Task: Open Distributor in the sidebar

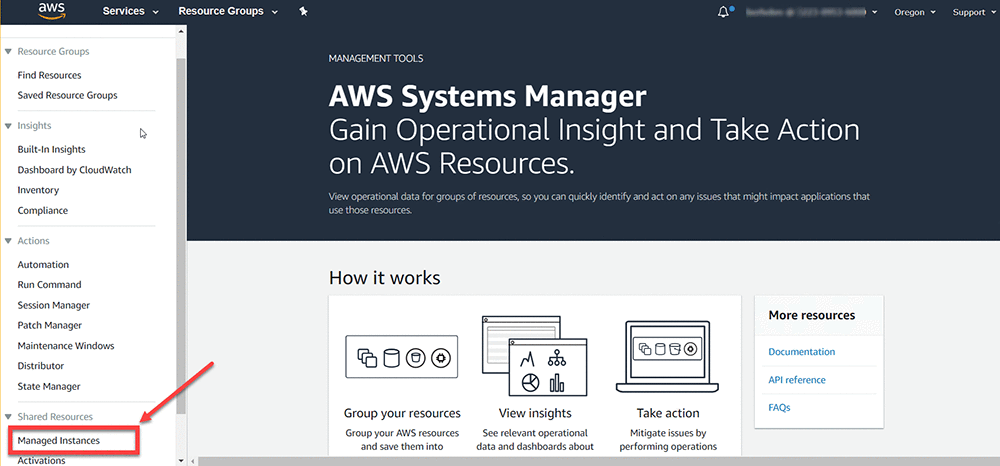Action: tap(41, 367)
